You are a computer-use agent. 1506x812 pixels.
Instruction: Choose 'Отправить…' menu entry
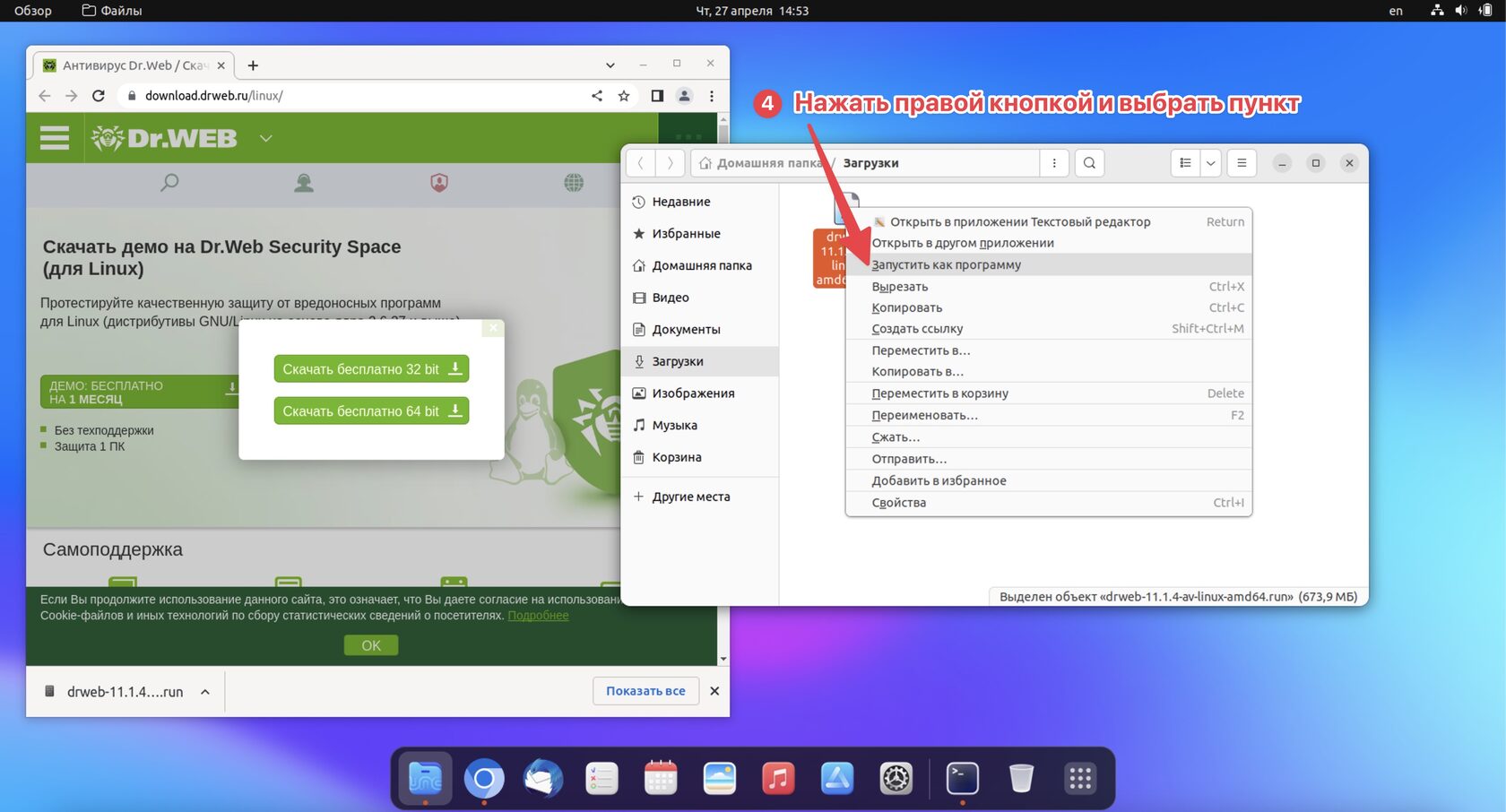click(x=1049, y=459)
